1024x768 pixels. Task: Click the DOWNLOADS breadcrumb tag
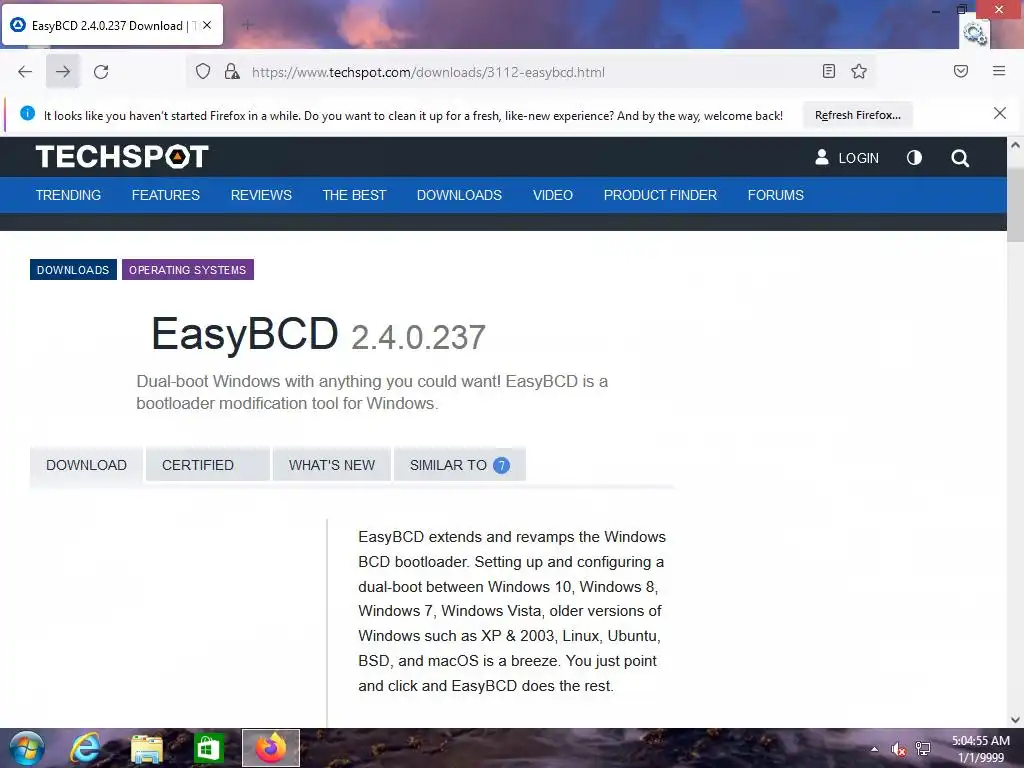click(x=73, y=270)
